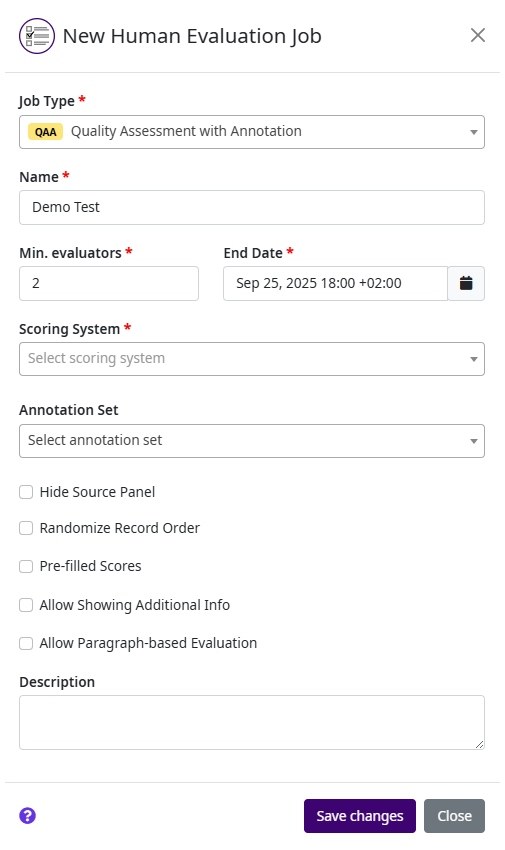Open the Select scoring system dropdown

[x=252, y=359]
